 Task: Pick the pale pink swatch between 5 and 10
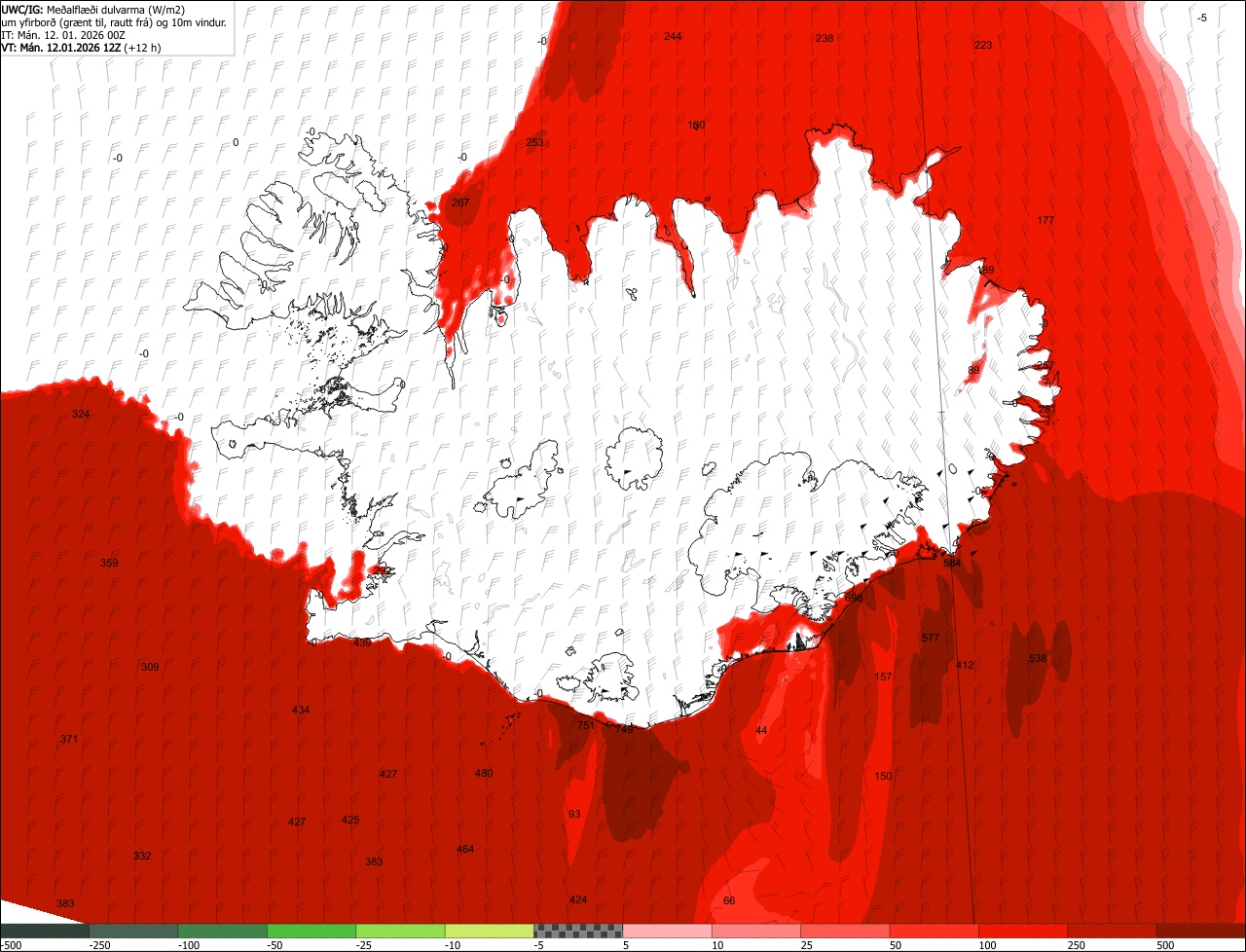pos(668,931)
